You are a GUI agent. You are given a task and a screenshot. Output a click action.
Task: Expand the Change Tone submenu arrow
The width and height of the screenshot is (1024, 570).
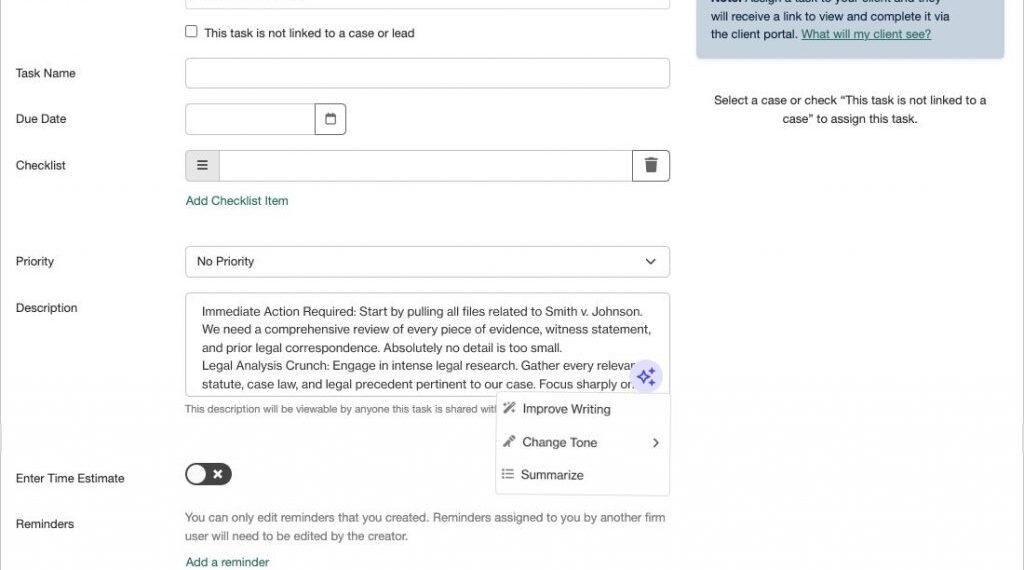[655, 443]
